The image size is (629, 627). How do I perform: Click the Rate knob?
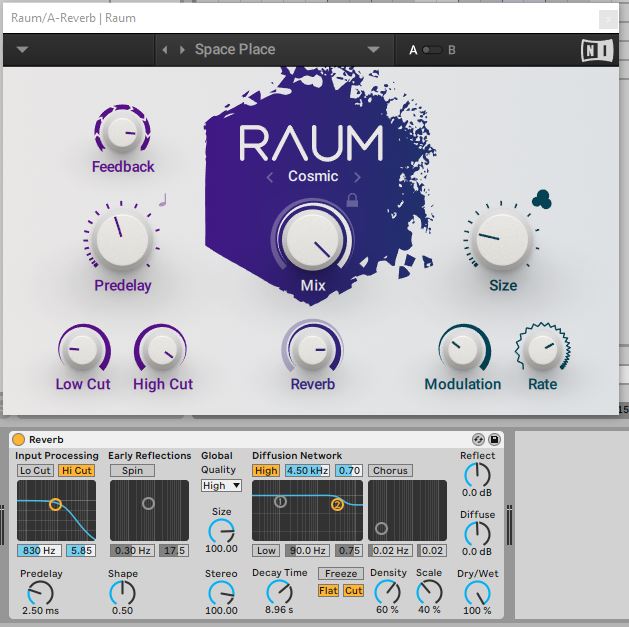[542, 349]
